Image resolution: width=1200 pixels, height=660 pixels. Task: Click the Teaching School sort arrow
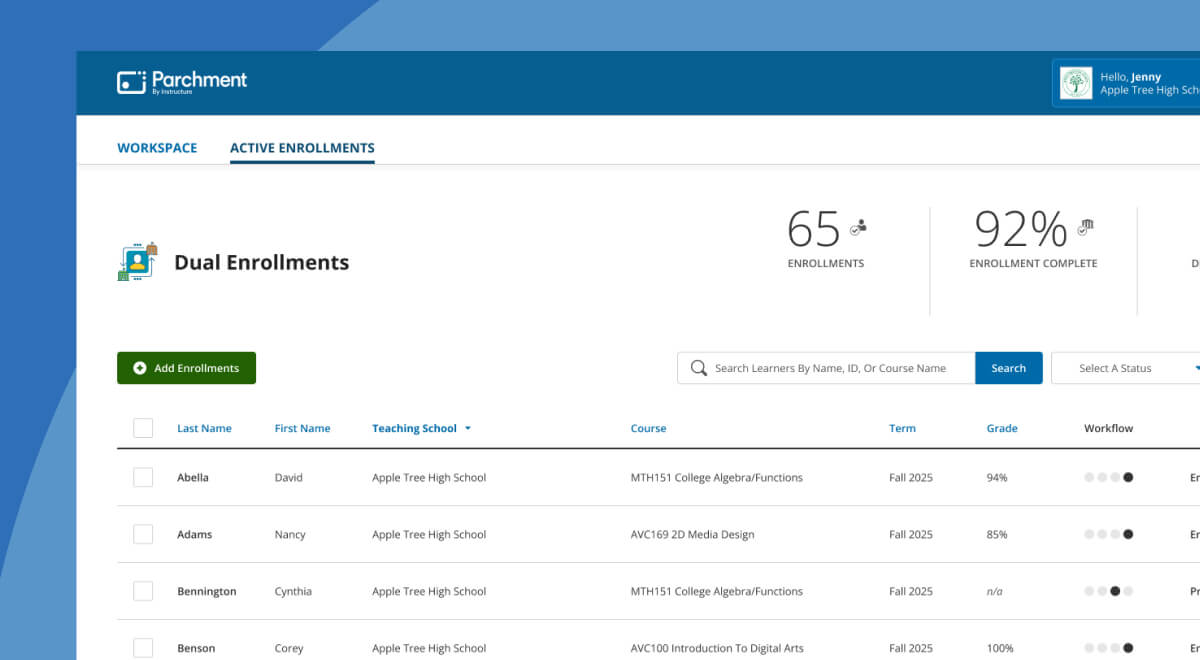(470, 428)
